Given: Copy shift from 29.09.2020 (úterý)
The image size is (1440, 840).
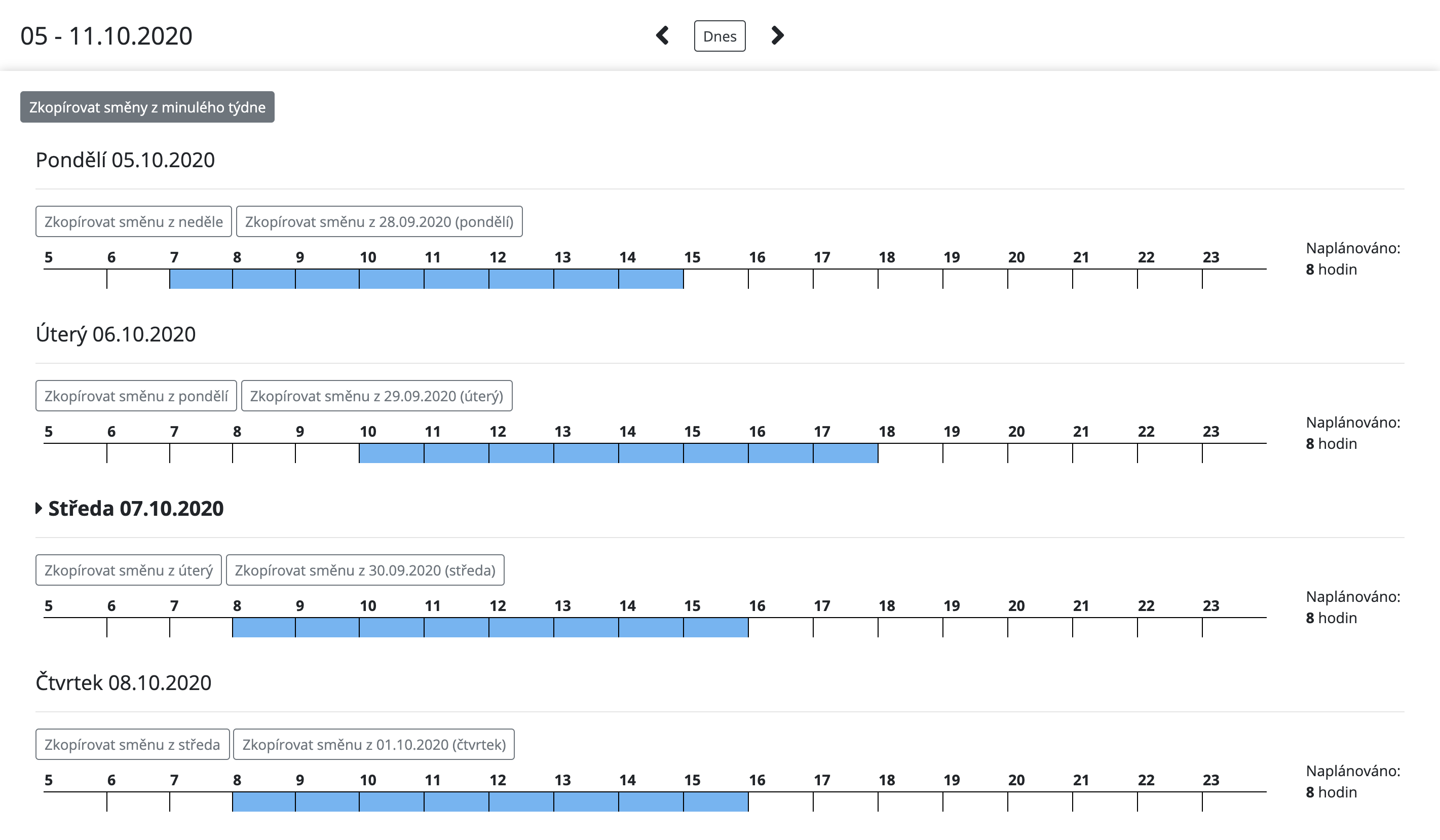Looking at the screenshot, I should tap(376, 396).
